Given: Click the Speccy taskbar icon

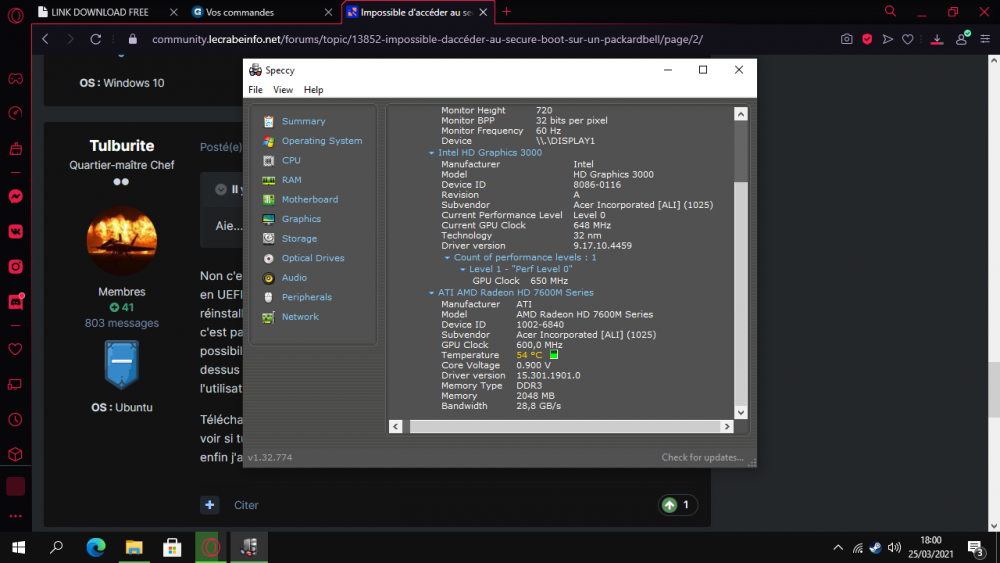Looking at the screenshot, I should point(249,547).
